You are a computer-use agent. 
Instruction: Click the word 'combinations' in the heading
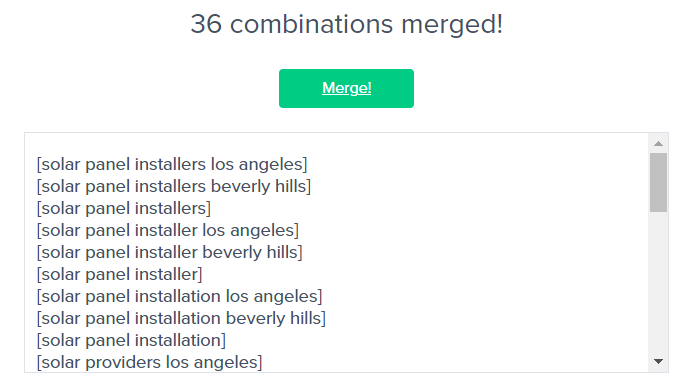pyautogui.click(x=311, y=24)
